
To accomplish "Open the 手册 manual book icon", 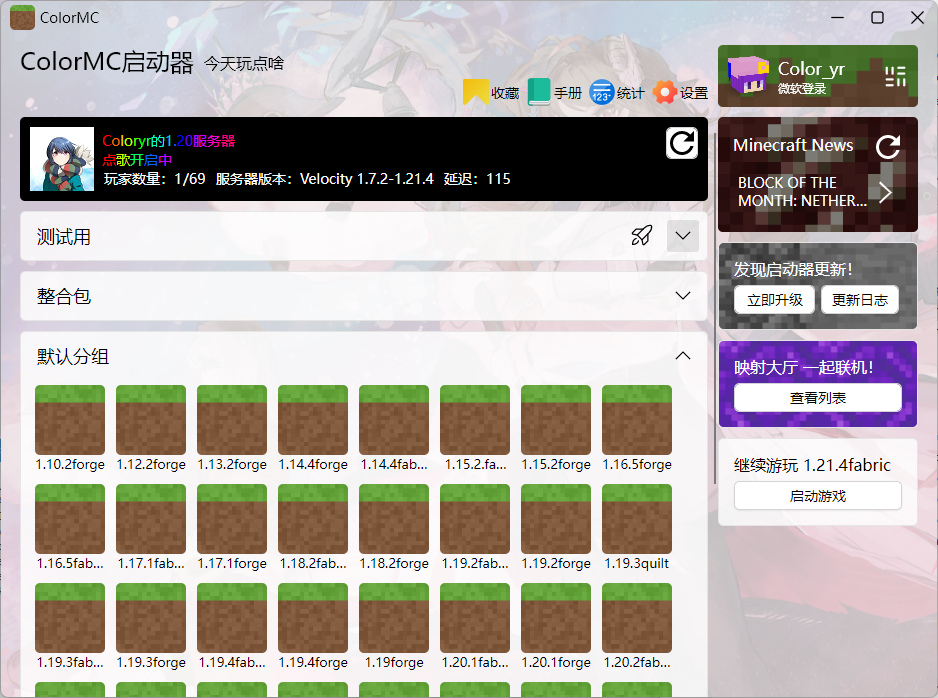I will [540, 93].
